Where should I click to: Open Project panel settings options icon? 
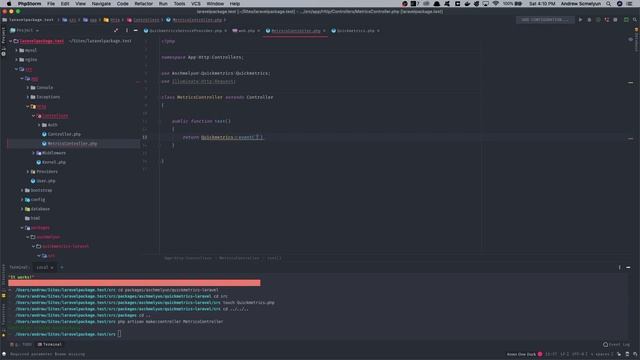pyautogui.click(x=127, y=30)
